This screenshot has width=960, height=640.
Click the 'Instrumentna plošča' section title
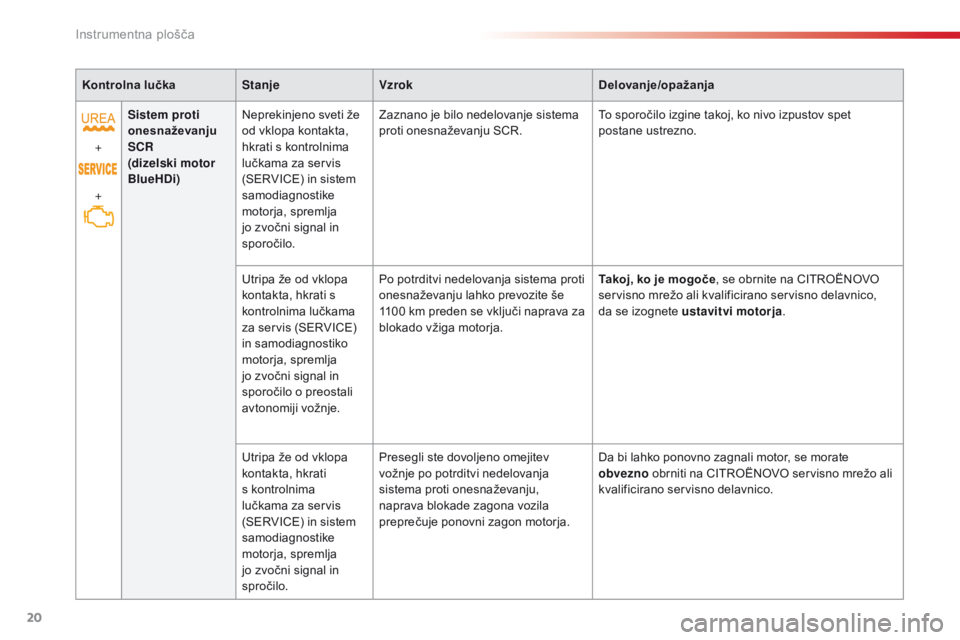click(x=133, y=35)
